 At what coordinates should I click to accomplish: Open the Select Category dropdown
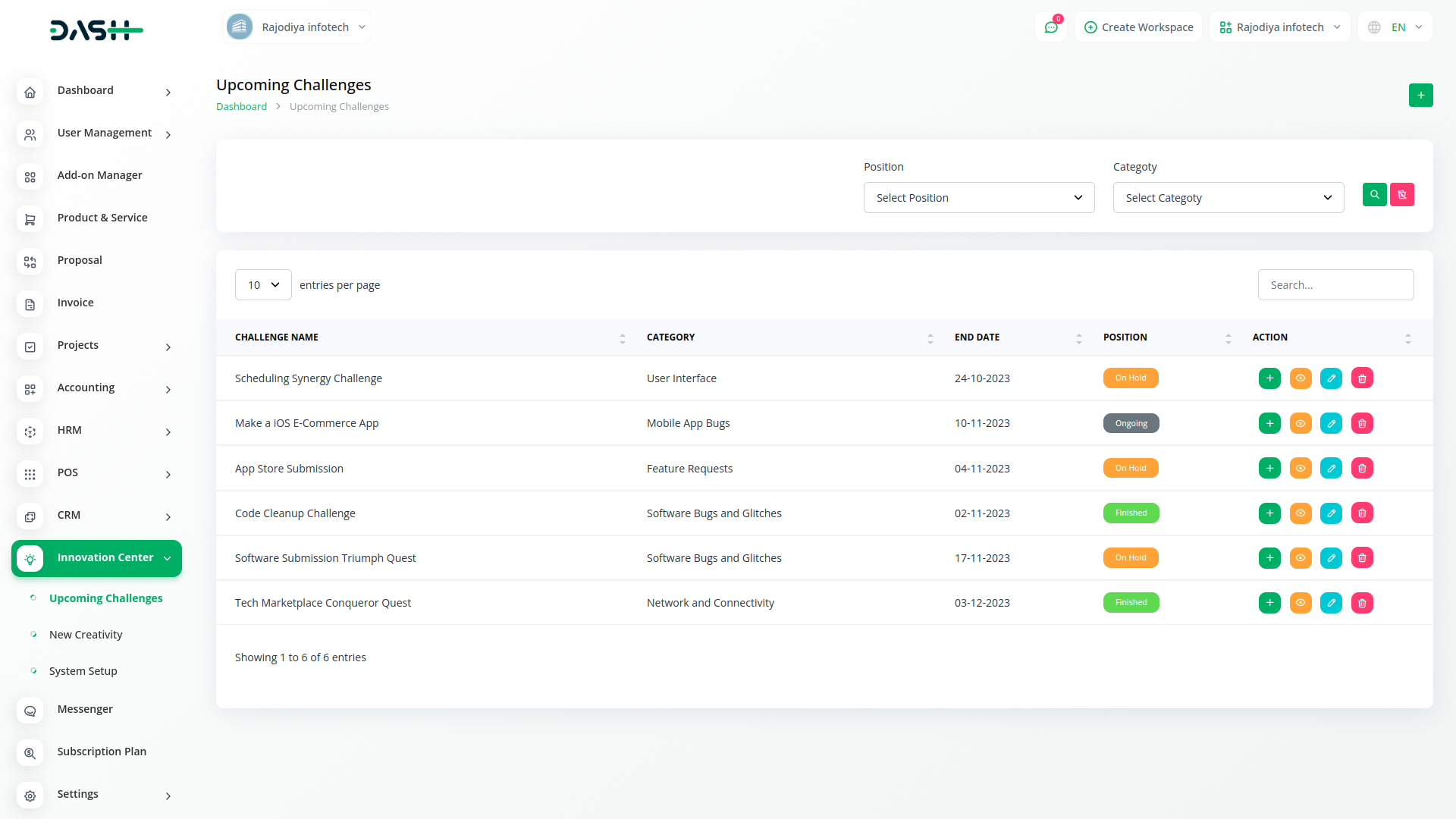click(1228, 198)
